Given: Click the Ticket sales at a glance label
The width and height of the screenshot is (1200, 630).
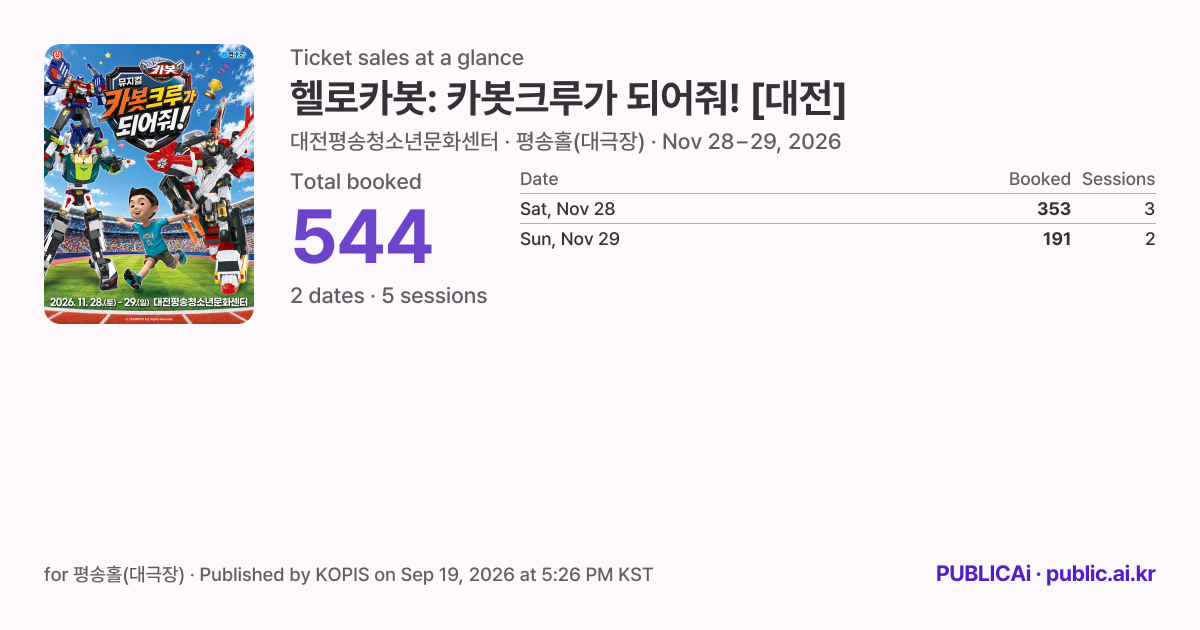Looking at the screenshot, I should (407, 58).
